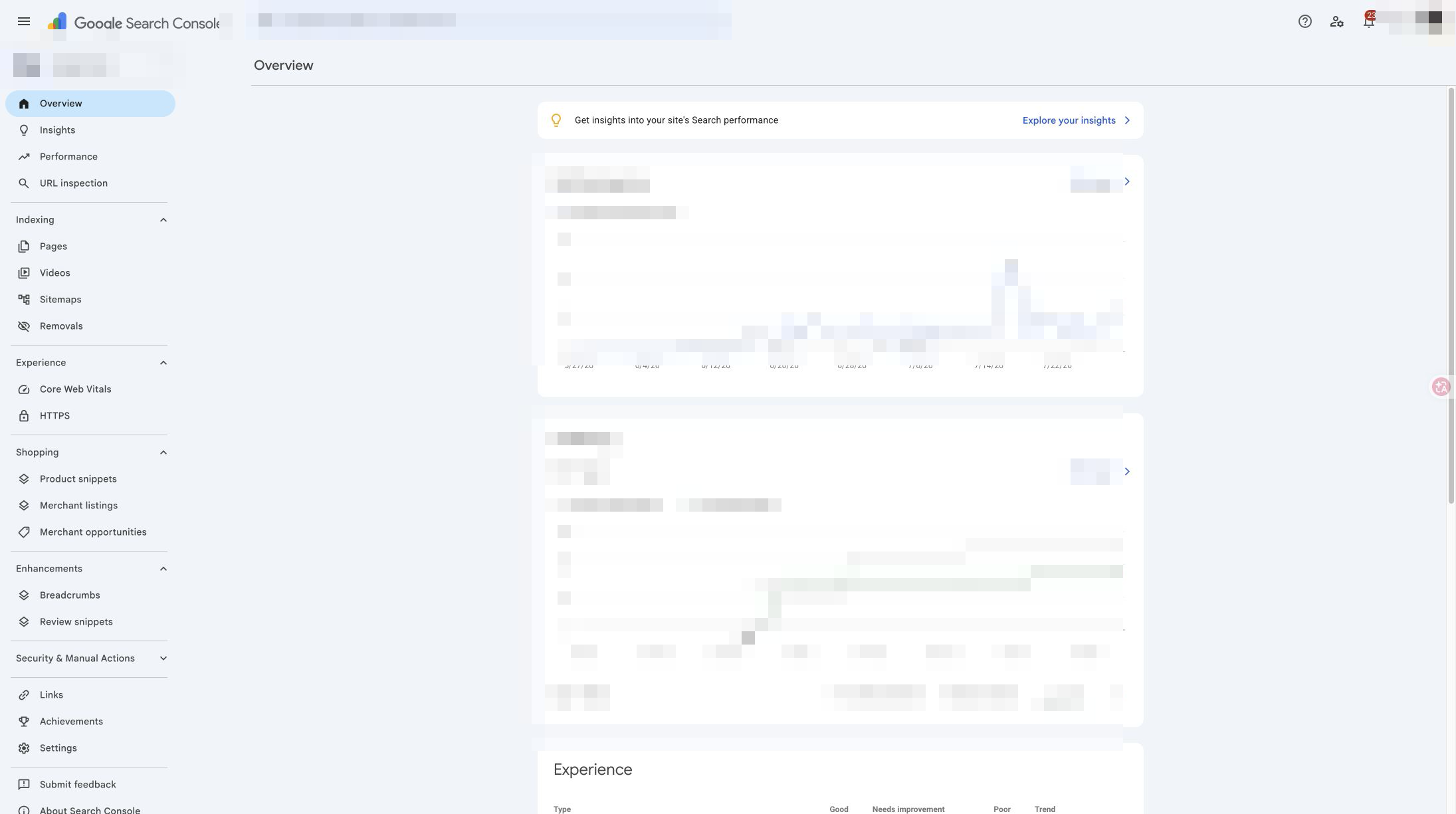This screenshot has height=814, width=1456.
Task: Collapse the Enhancements section
Action: pyautogui.click(x=163, y=569)
